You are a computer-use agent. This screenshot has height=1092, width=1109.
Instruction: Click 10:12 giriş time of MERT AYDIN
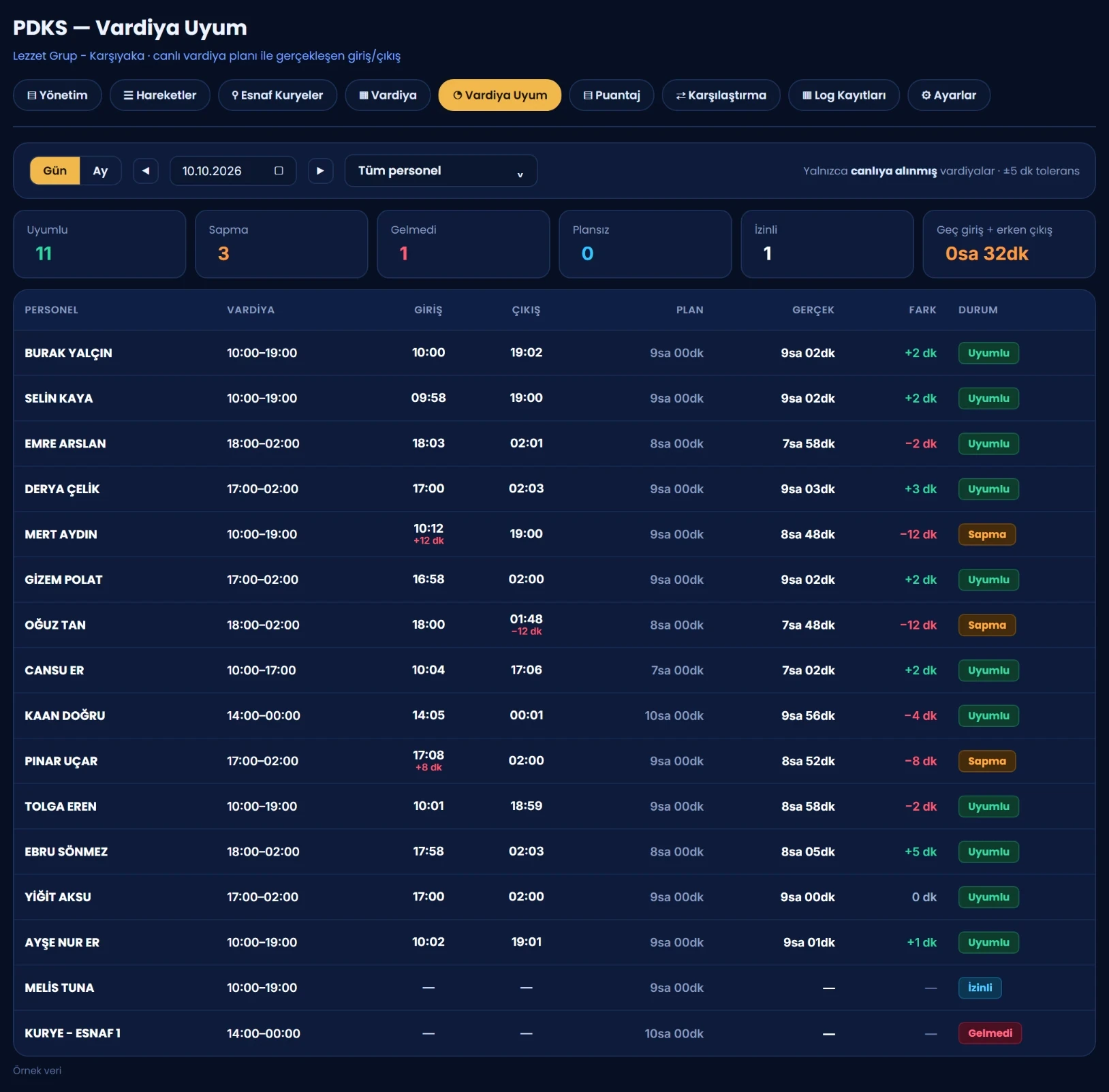428,529
